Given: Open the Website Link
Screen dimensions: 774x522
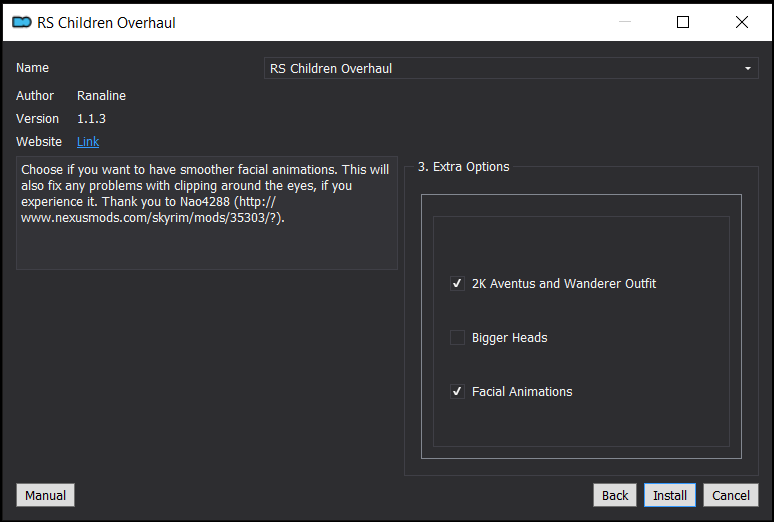Looking at the screenshot, I should point(88,142).
